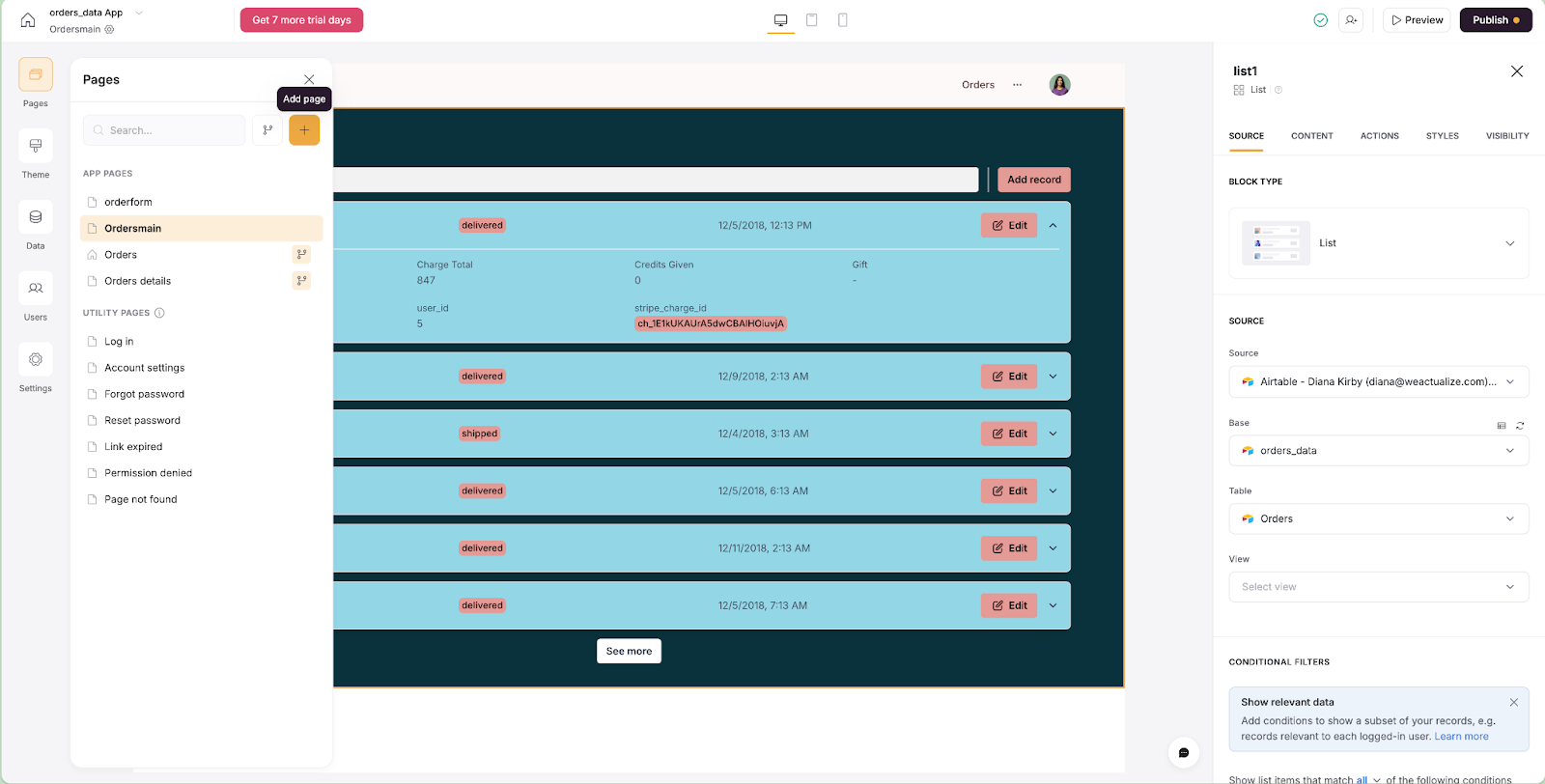Open the Base orders_data dropdown
Screen dimensions: 1545x784
(1379, 451)
